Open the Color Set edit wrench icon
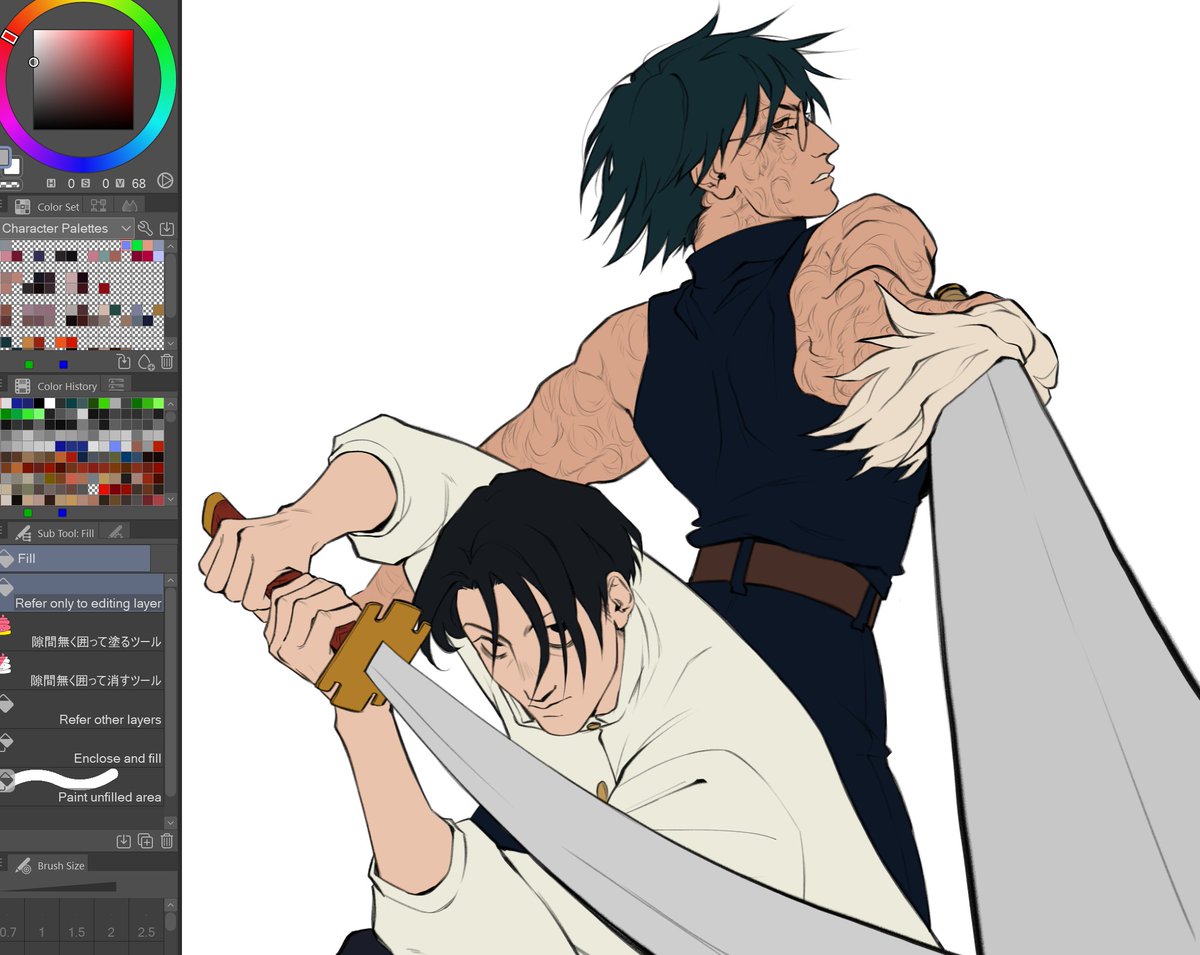 coord(146,228)
